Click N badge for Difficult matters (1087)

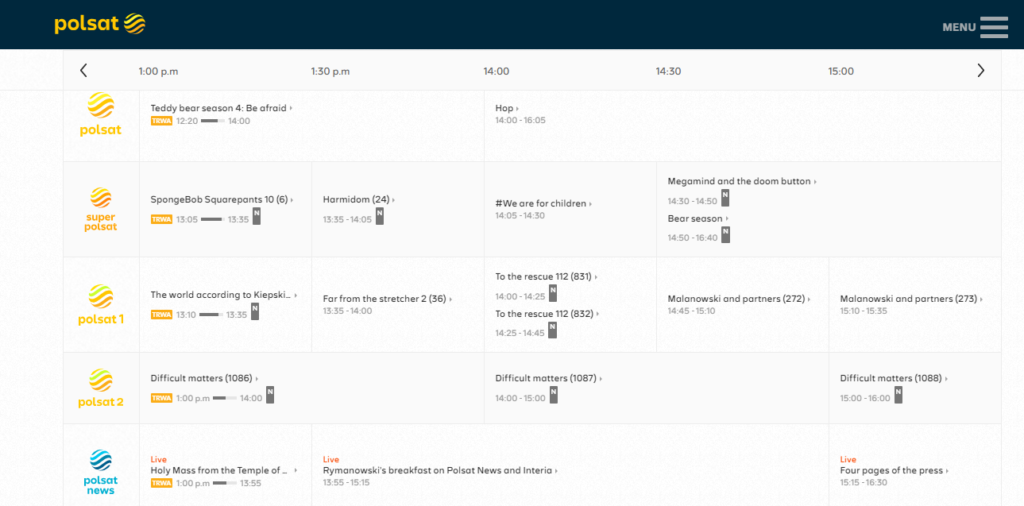click(553, 395)
